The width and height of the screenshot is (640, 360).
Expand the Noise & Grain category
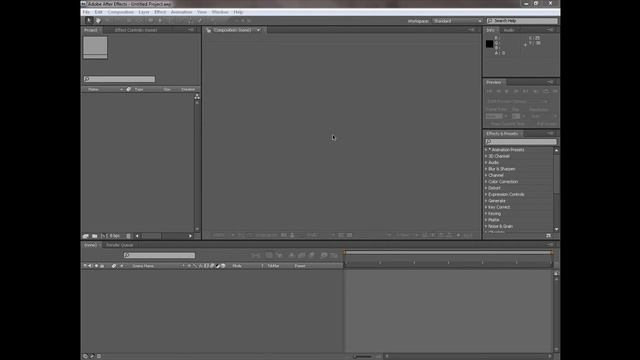point(486,226)
